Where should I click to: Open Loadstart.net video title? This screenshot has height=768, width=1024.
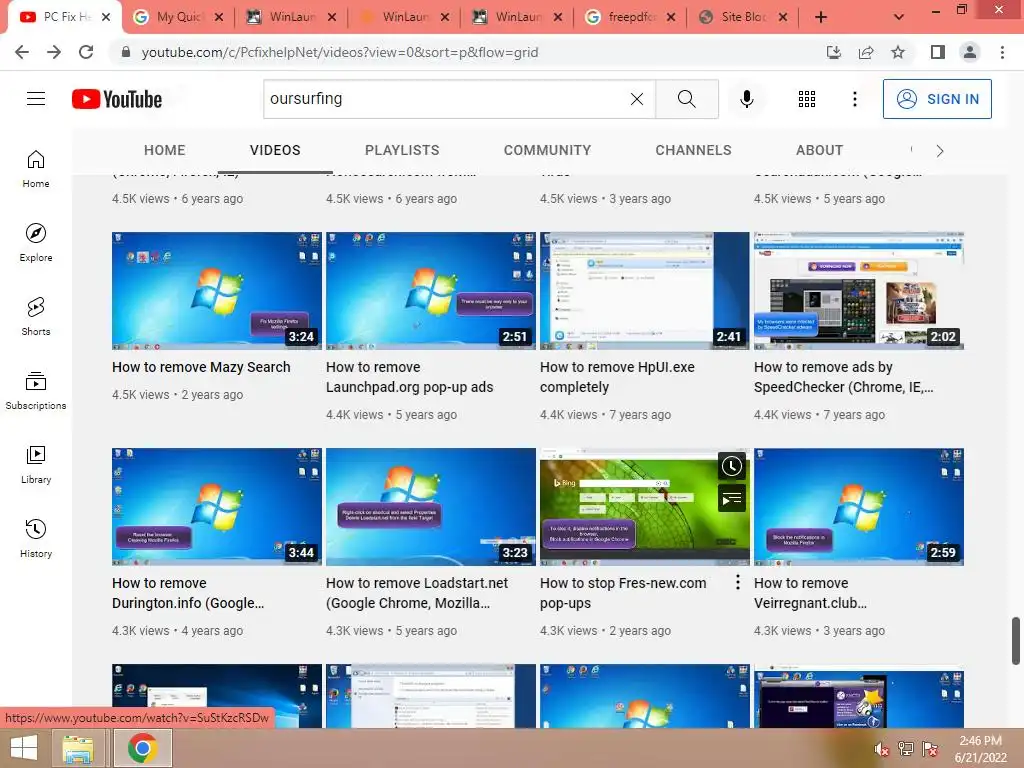417,593
